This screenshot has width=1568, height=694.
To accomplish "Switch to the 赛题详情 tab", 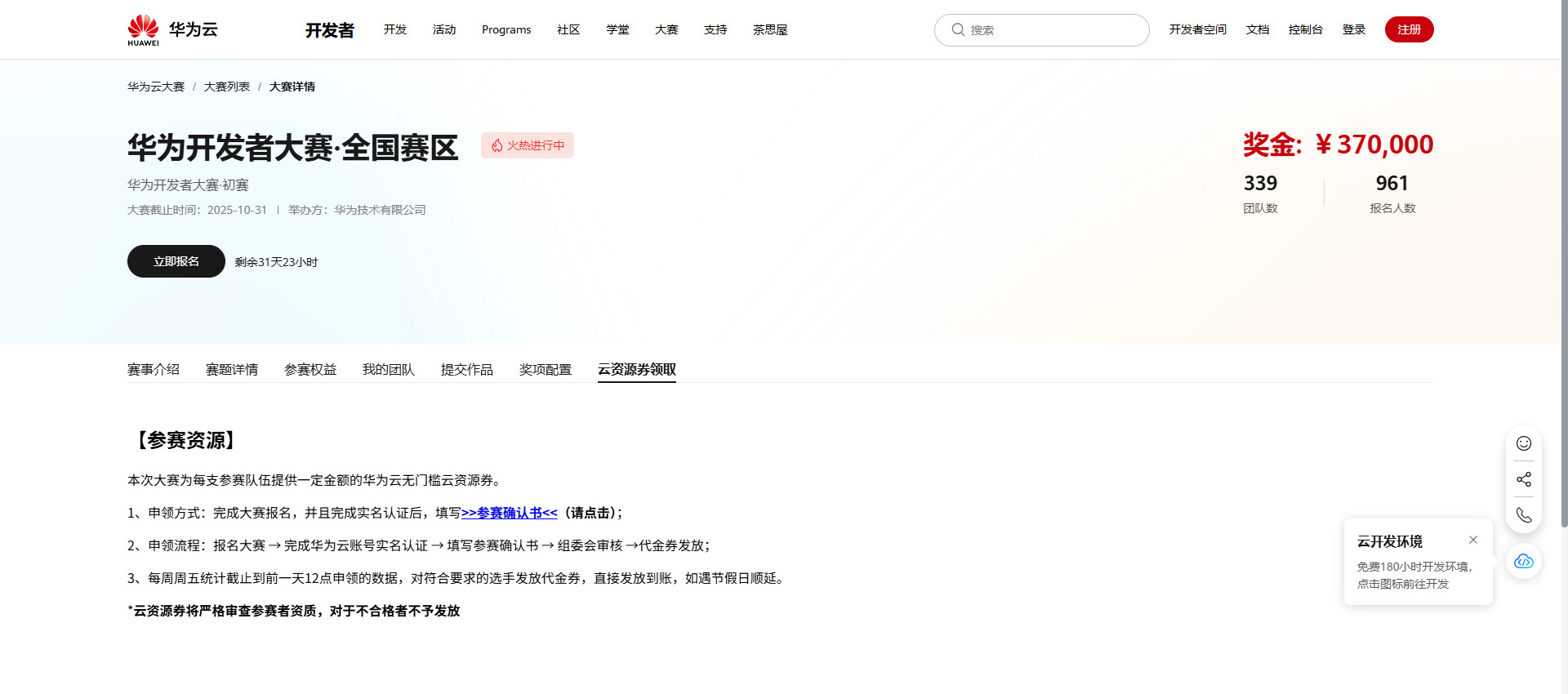I will click(x=232, y=370).
